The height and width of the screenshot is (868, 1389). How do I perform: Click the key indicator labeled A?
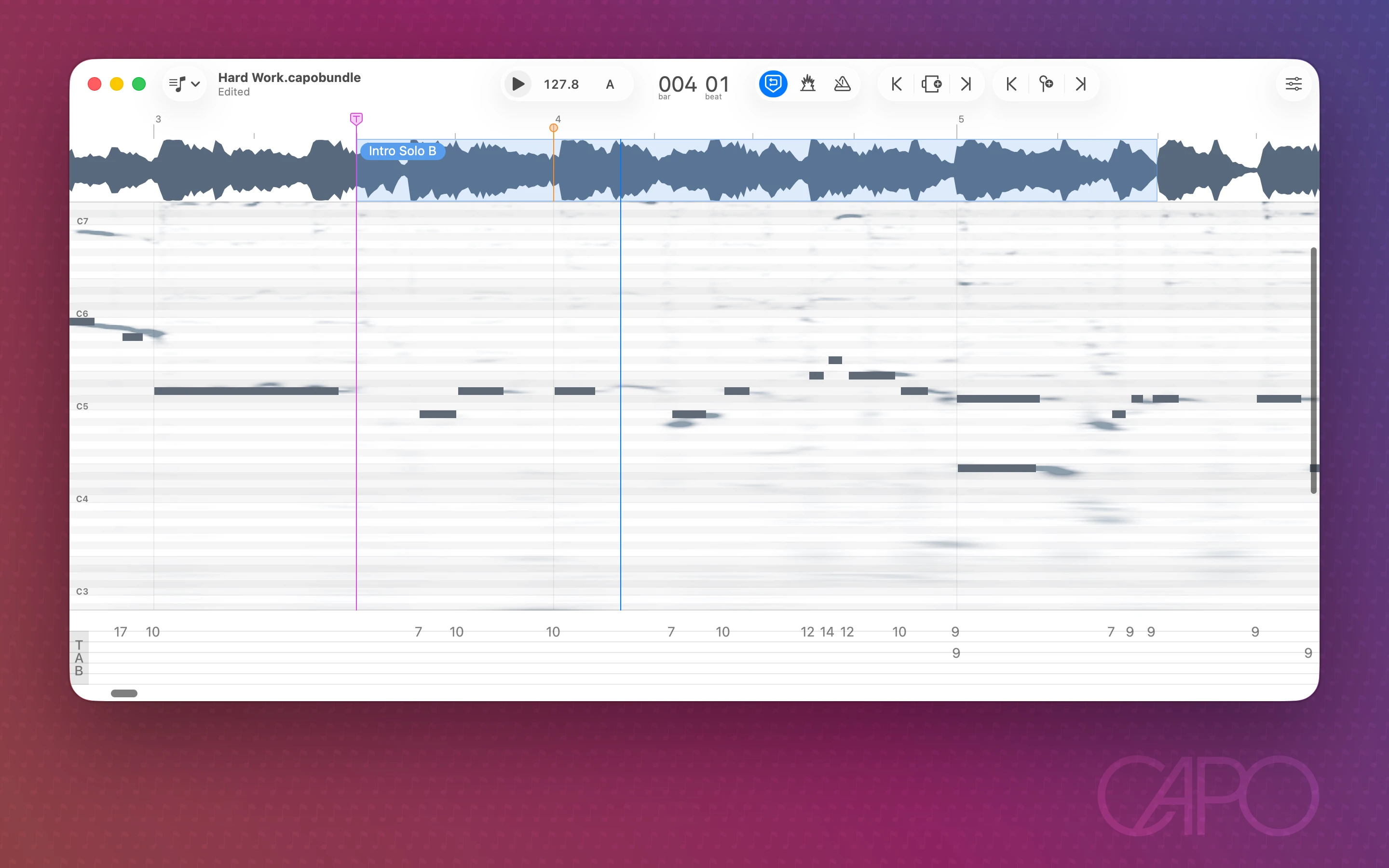point(610,84)
